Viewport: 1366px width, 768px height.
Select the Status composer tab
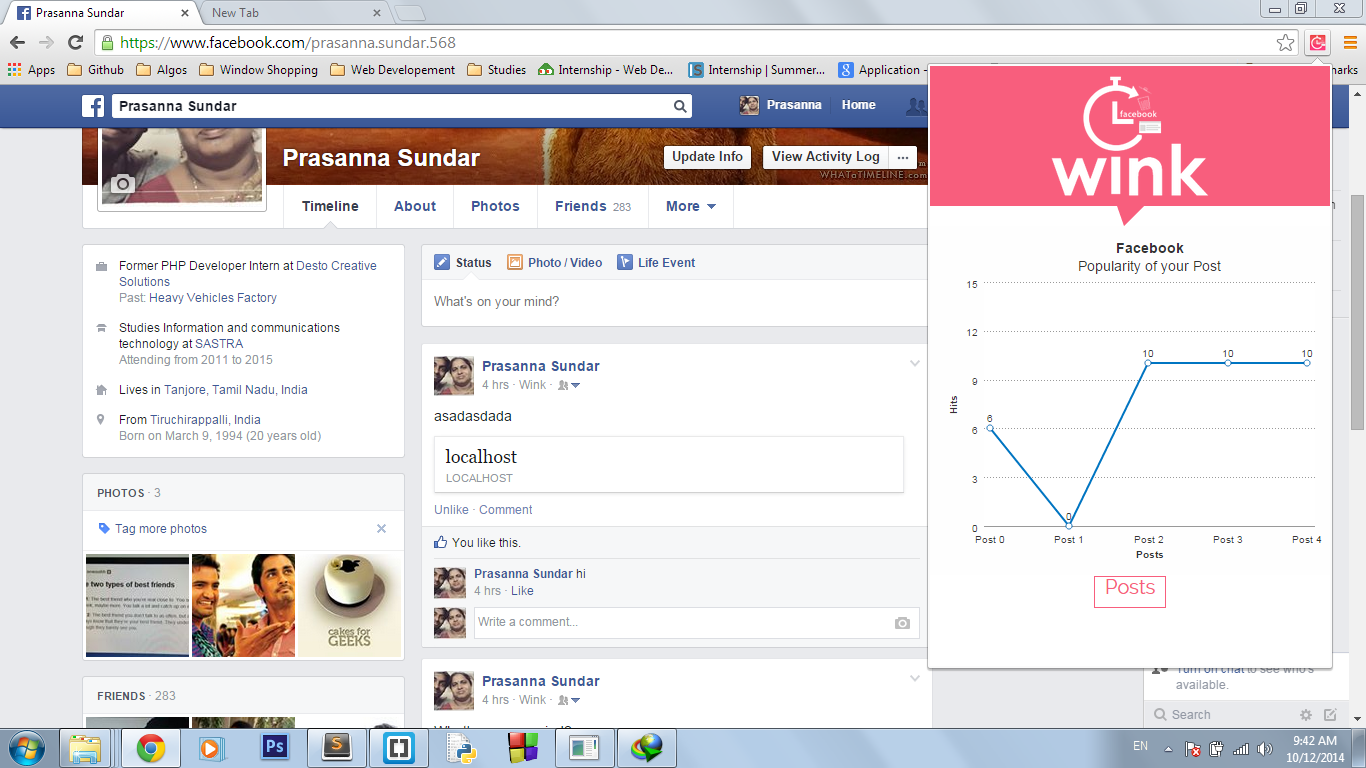tap(463, 263)
